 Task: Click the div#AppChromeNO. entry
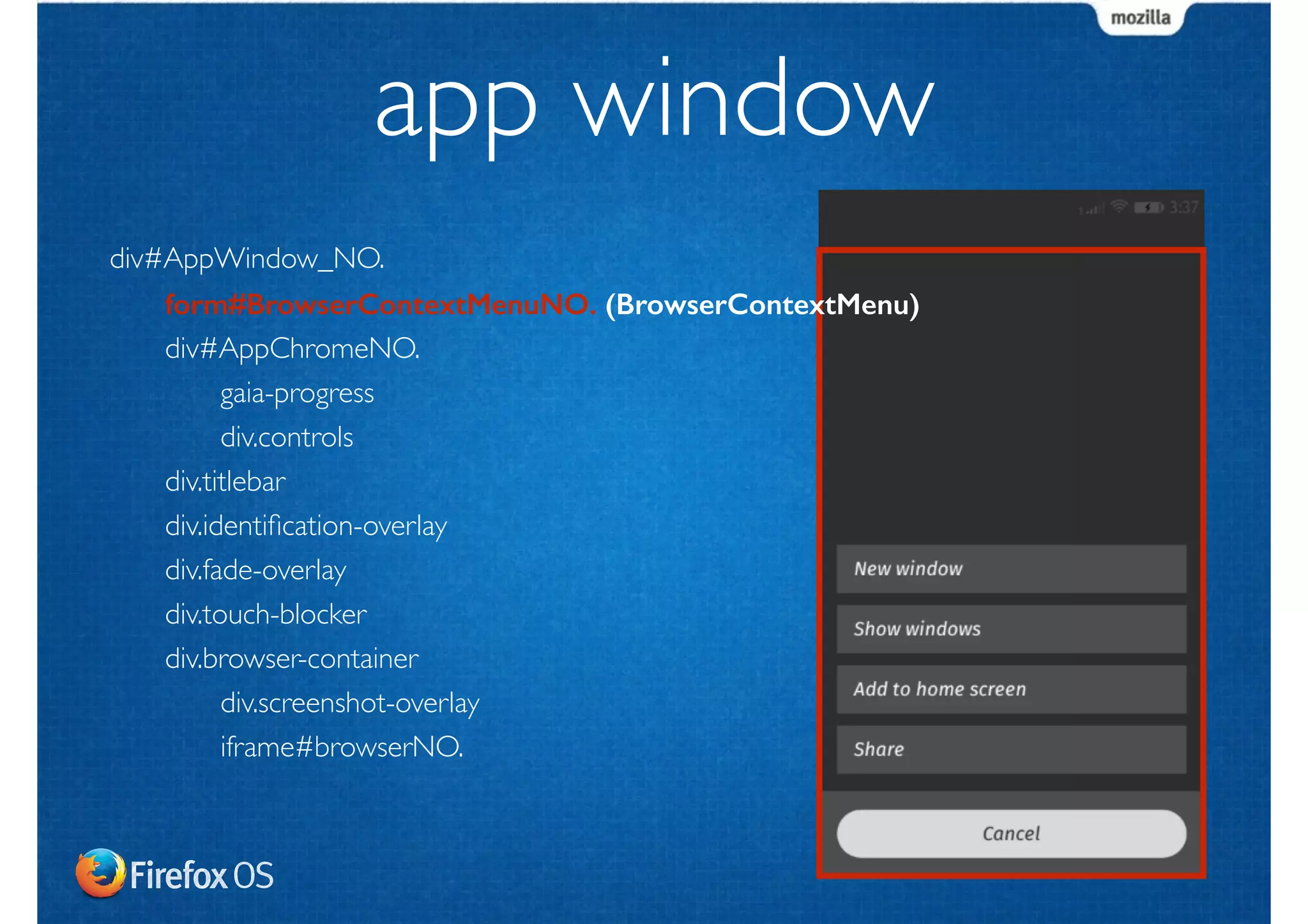[292, 349]
